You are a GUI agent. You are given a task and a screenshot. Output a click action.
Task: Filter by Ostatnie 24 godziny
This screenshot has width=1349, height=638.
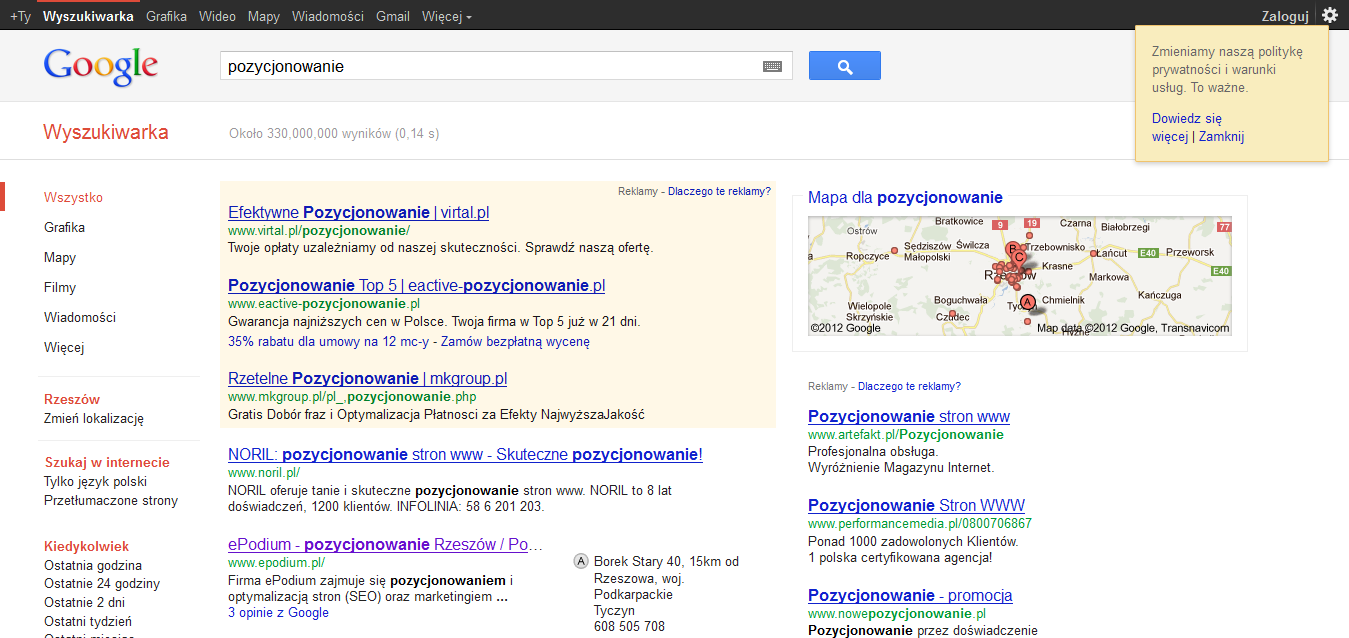102,583
